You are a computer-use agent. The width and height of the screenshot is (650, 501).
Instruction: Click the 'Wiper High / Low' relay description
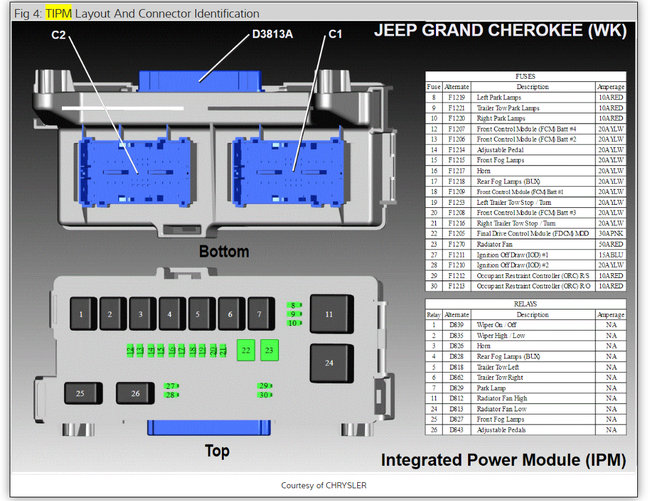point(500,336)
